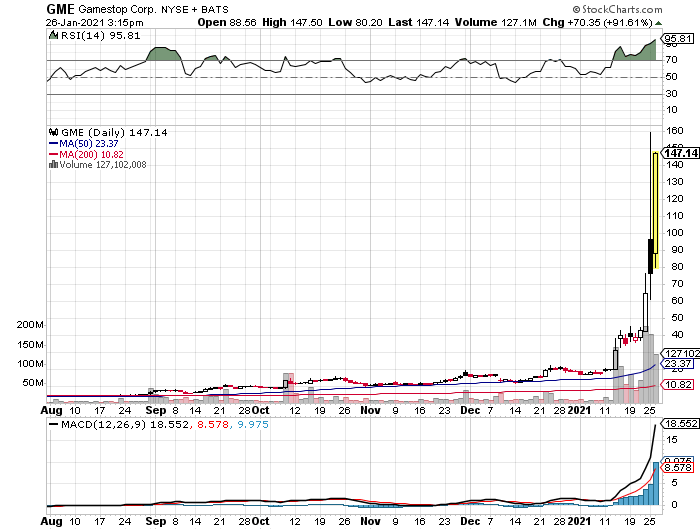Click 2021 on the price chart date axis
700x530 pixels.
tap(579, 410)
